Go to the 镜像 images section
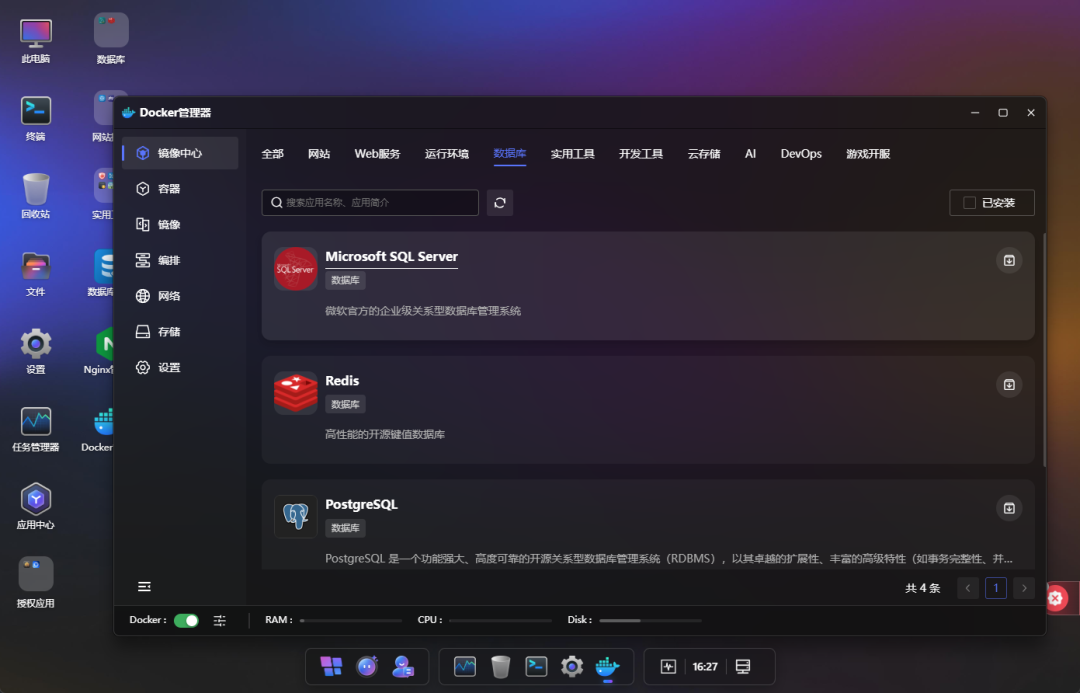Screen dimensions: 1080x693 point(180,225)
